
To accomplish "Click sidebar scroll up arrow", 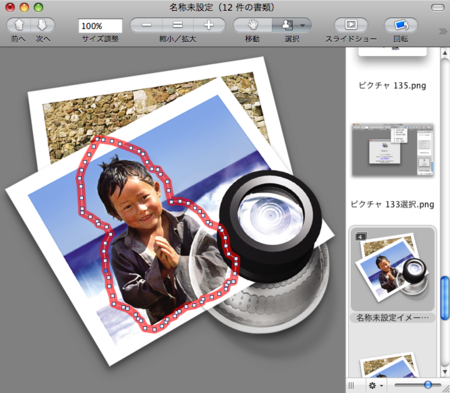I will pyautogui.click(x=445, y=53).
